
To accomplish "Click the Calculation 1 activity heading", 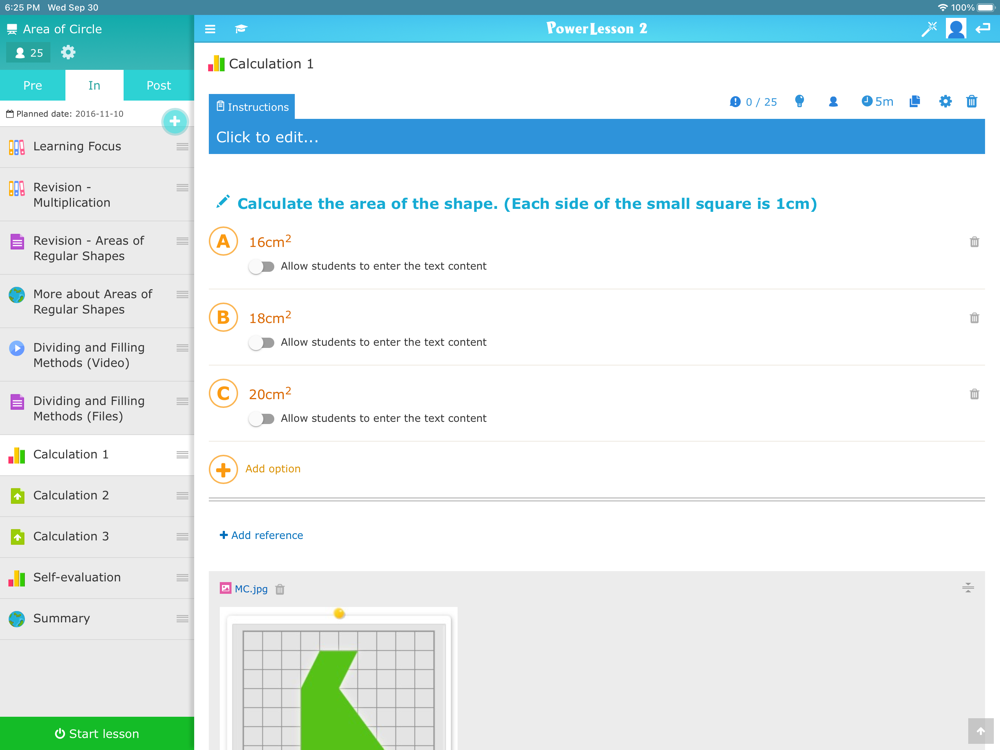I will click(271, 64).
